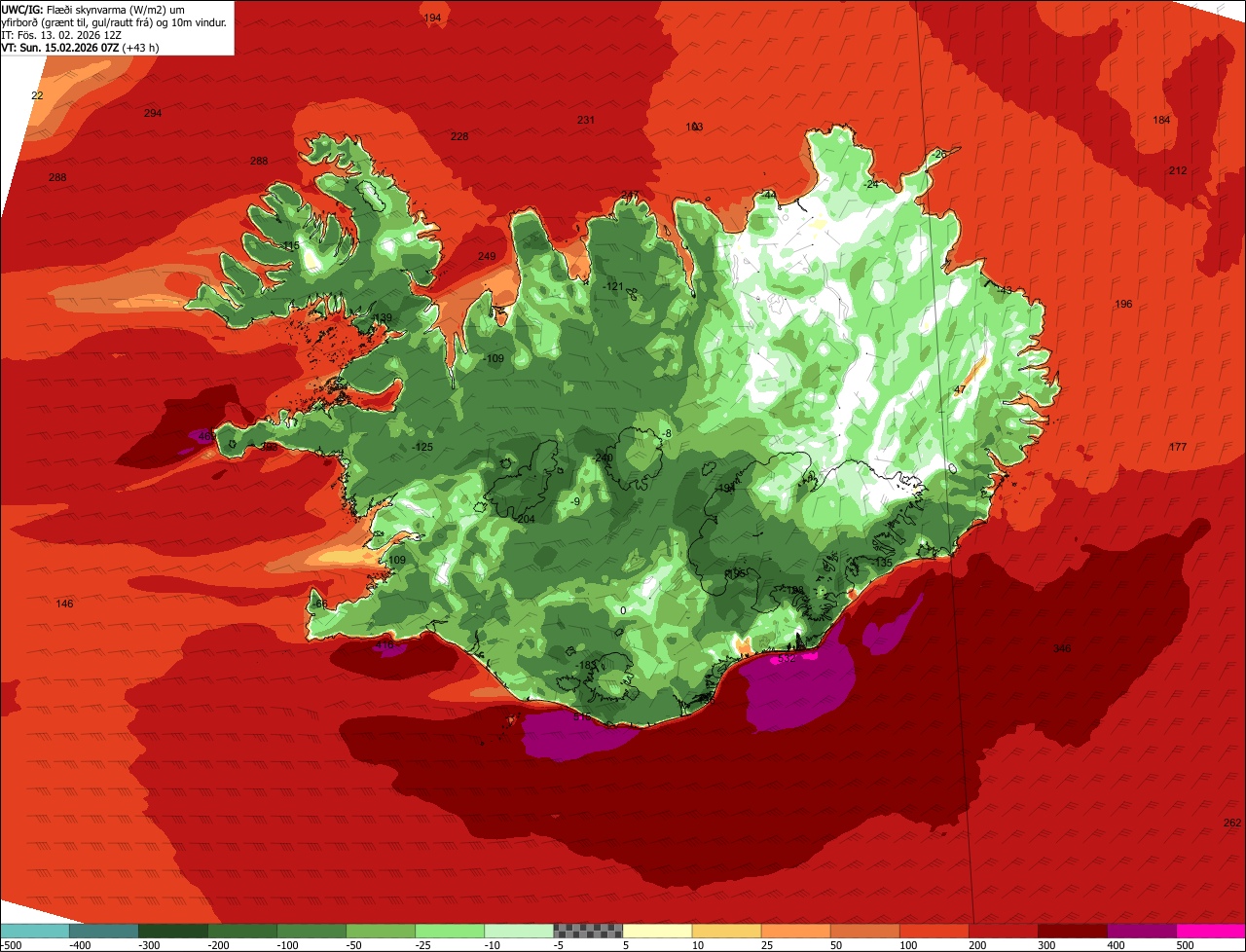Click the -25 to -10 pale green swatch
Viewport: 1246px width, 952px height.
tap(449, 931)
